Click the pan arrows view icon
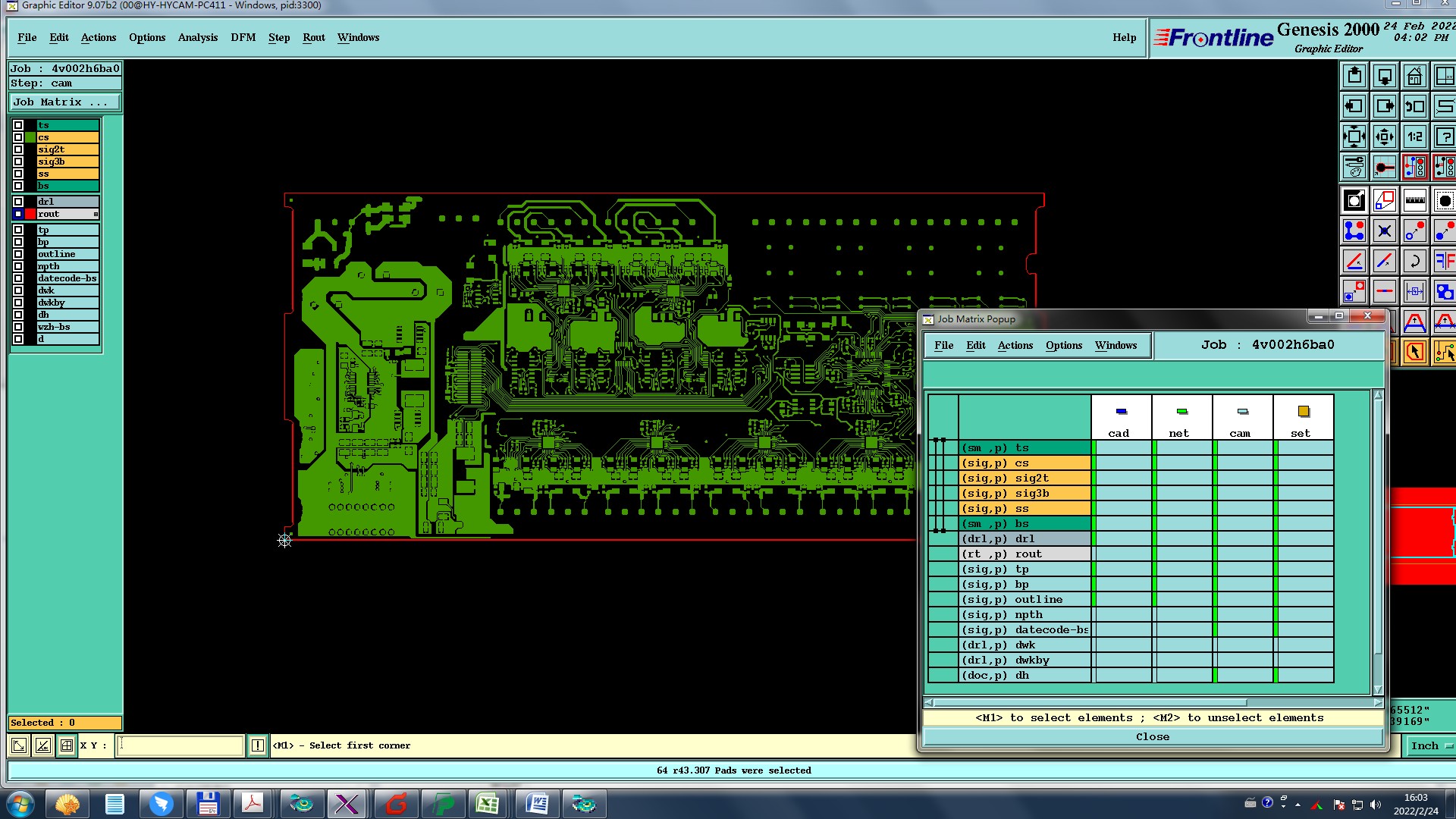The image size is (1456, 819). (x=1384, y=137)
